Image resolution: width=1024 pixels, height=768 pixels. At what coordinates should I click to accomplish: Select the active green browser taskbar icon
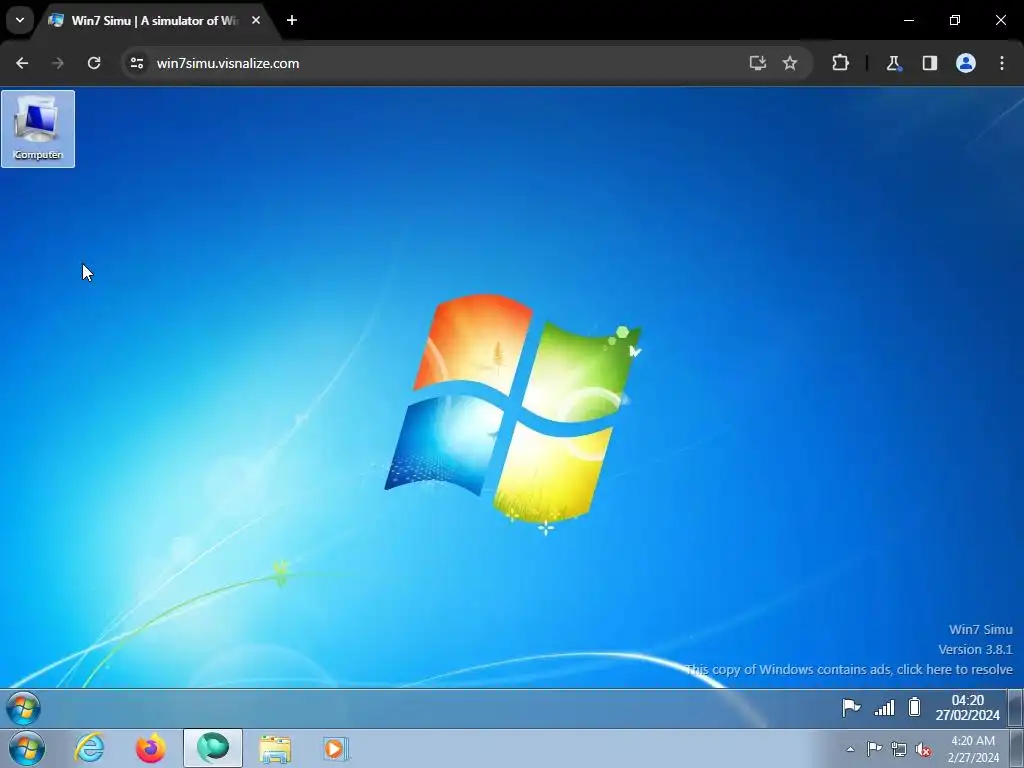213,748
